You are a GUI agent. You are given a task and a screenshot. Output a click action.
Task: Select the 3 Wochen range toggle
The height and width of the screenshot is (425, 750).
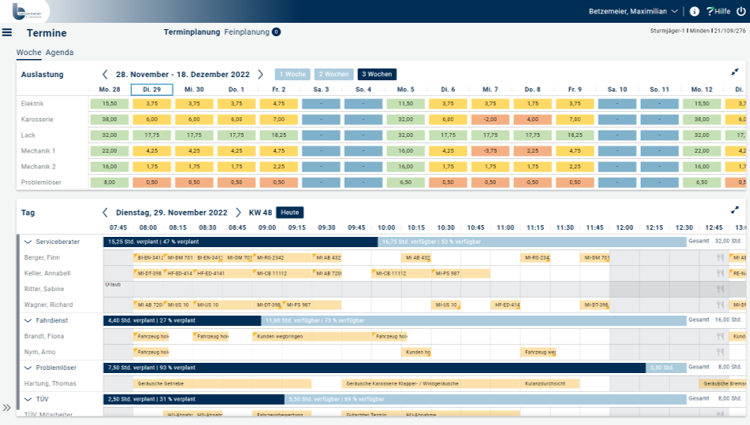377,74
